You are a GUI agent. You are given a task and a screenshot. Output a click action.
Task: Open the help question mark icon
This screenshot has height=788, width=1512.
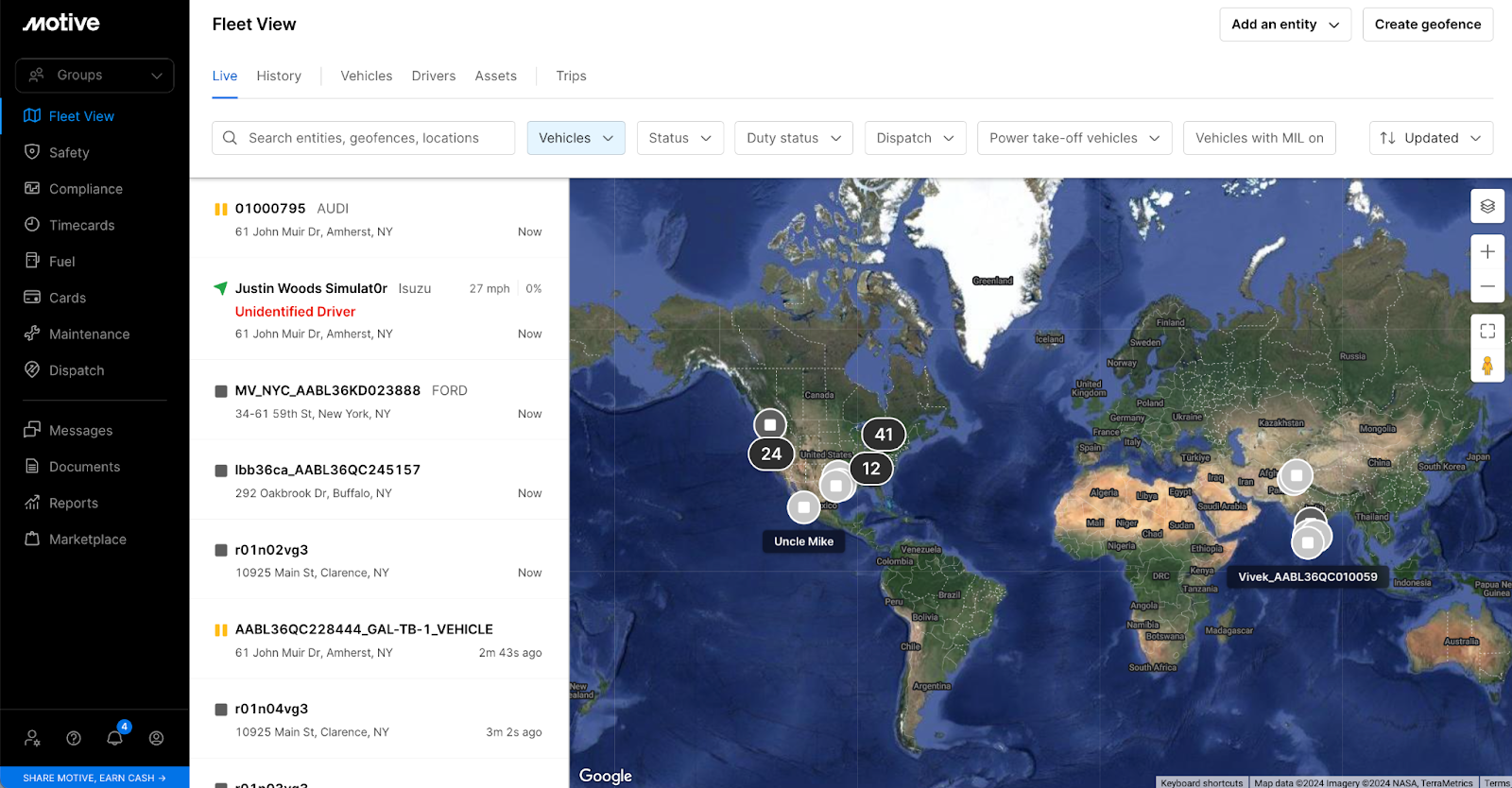[x=74, y=738]
